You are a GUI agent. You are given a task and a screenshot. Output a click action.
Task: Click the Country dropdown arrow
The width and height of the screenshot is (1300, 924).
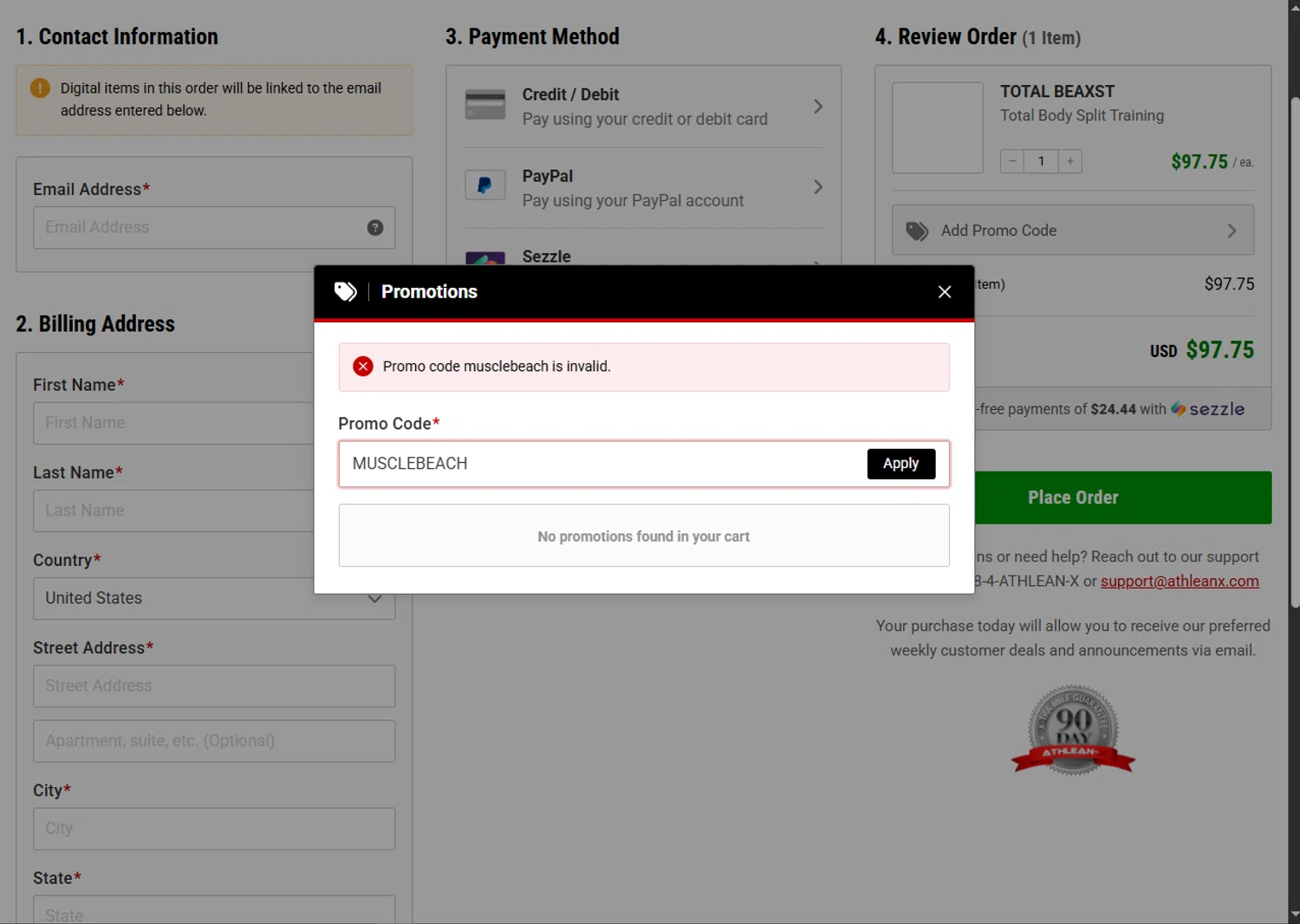(x=374, y=599)
